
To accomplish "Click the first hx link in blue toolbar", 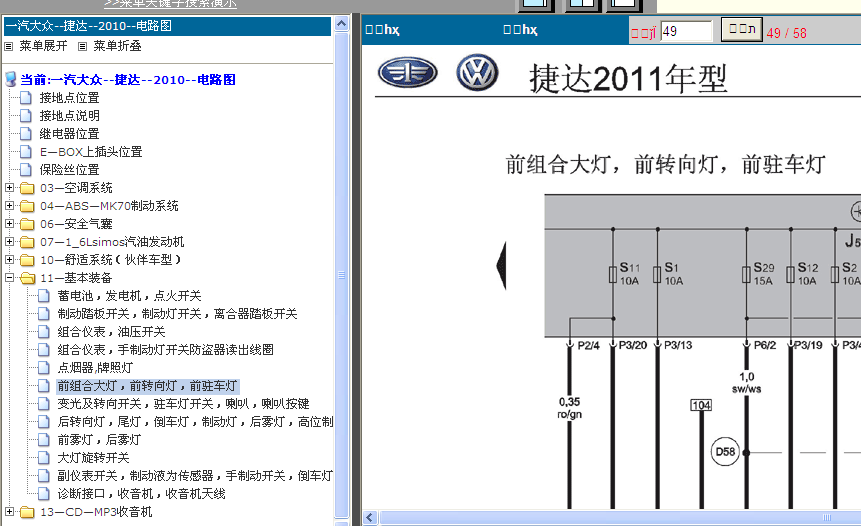I will coord(383,30).
